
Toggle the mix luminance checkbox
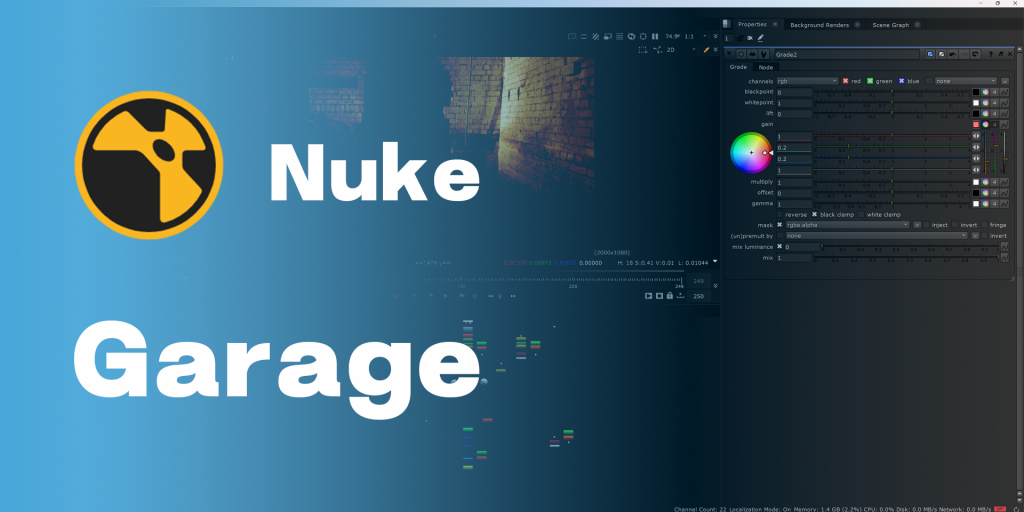point(780,247)
